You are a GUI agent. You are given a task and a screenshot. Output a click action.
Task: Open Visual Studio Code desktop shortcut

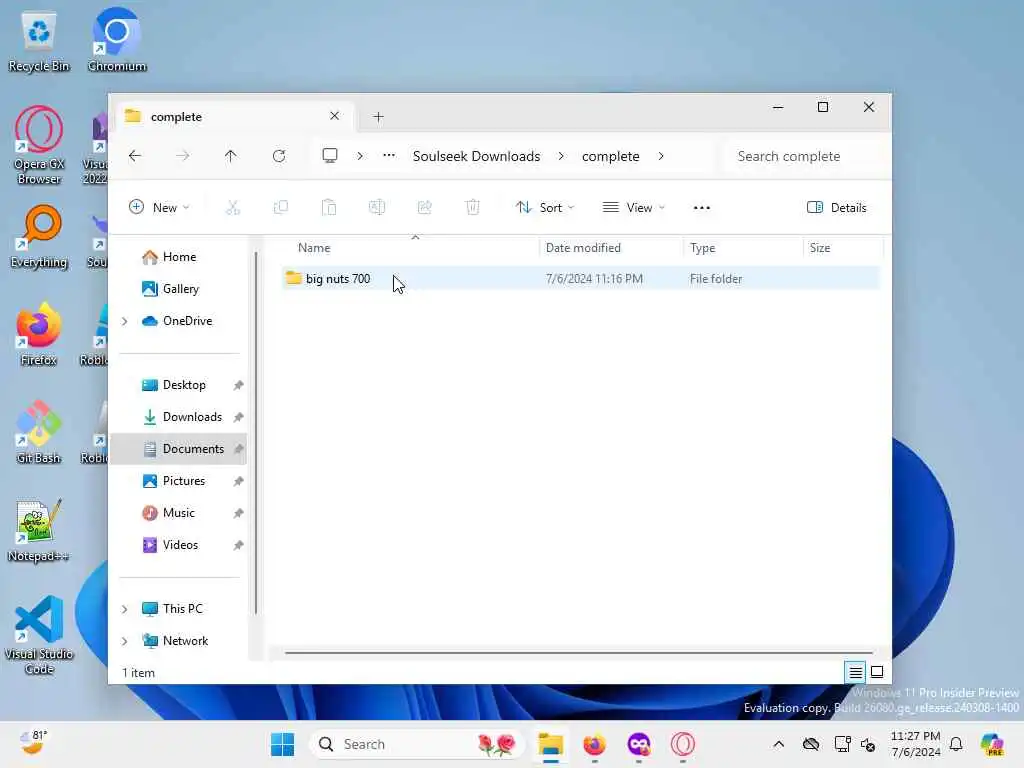(x=39, y=635)
